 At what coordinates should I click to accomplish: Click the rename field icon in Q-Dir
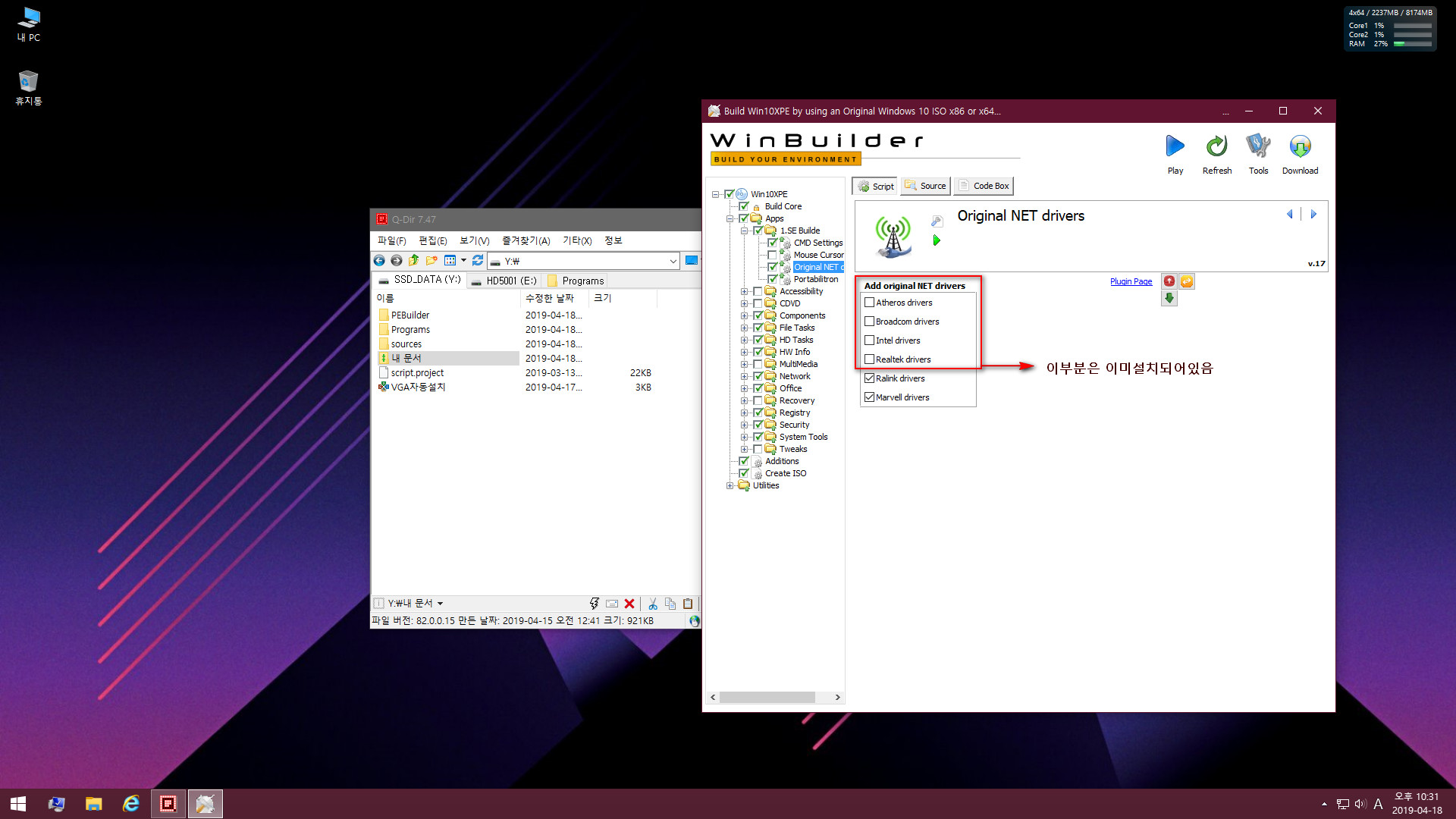[x=612, y=604]
